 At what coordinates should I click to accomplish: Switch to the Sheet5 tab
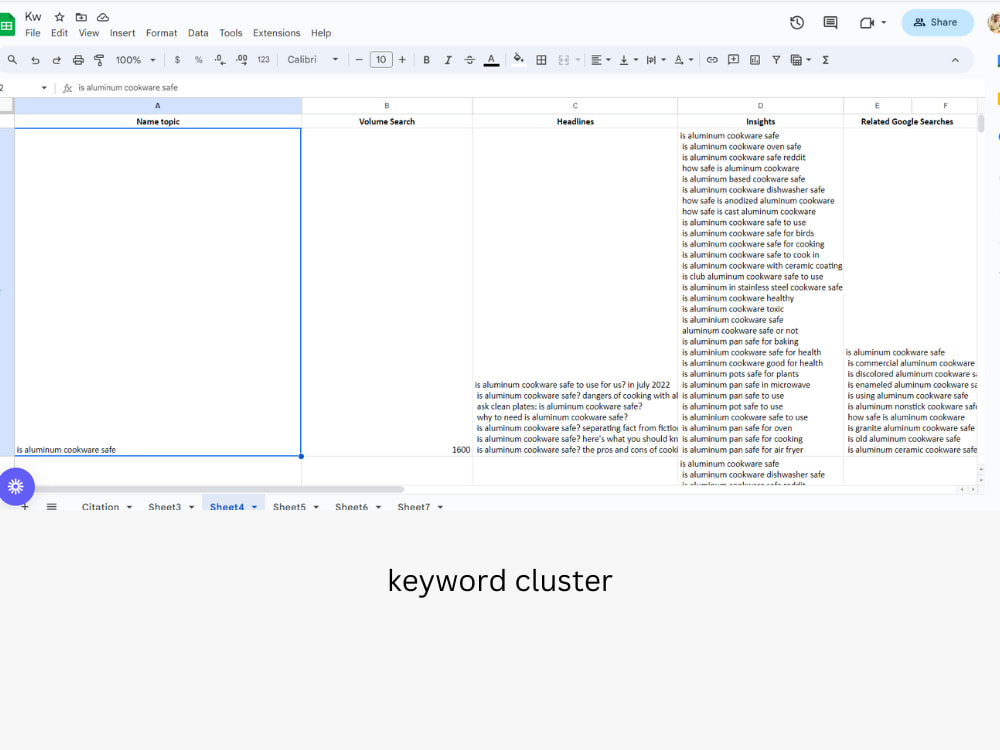[x=289, y=506]
